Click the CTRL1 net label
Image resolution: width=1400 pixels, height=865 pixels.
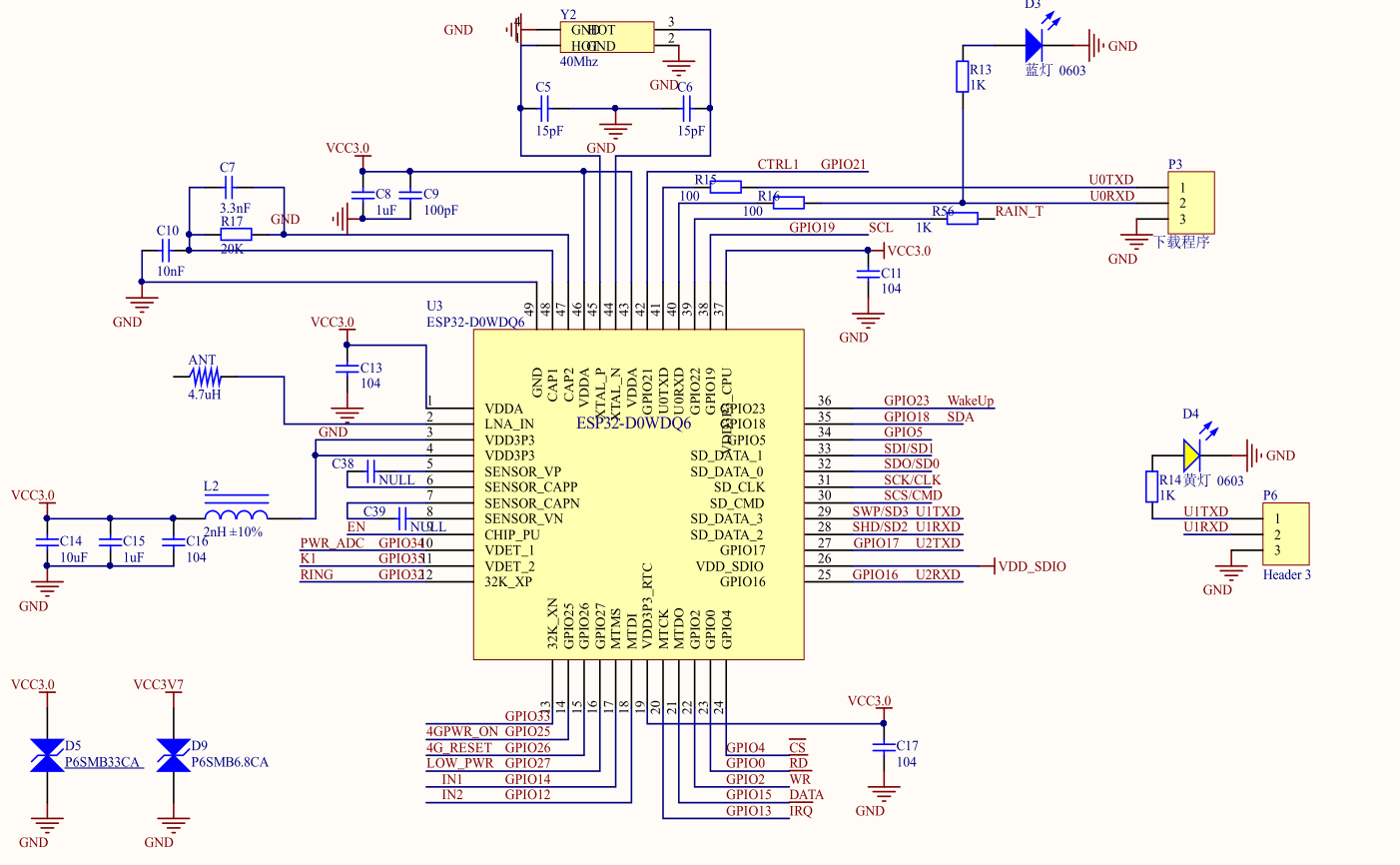[x=778, y=164]
